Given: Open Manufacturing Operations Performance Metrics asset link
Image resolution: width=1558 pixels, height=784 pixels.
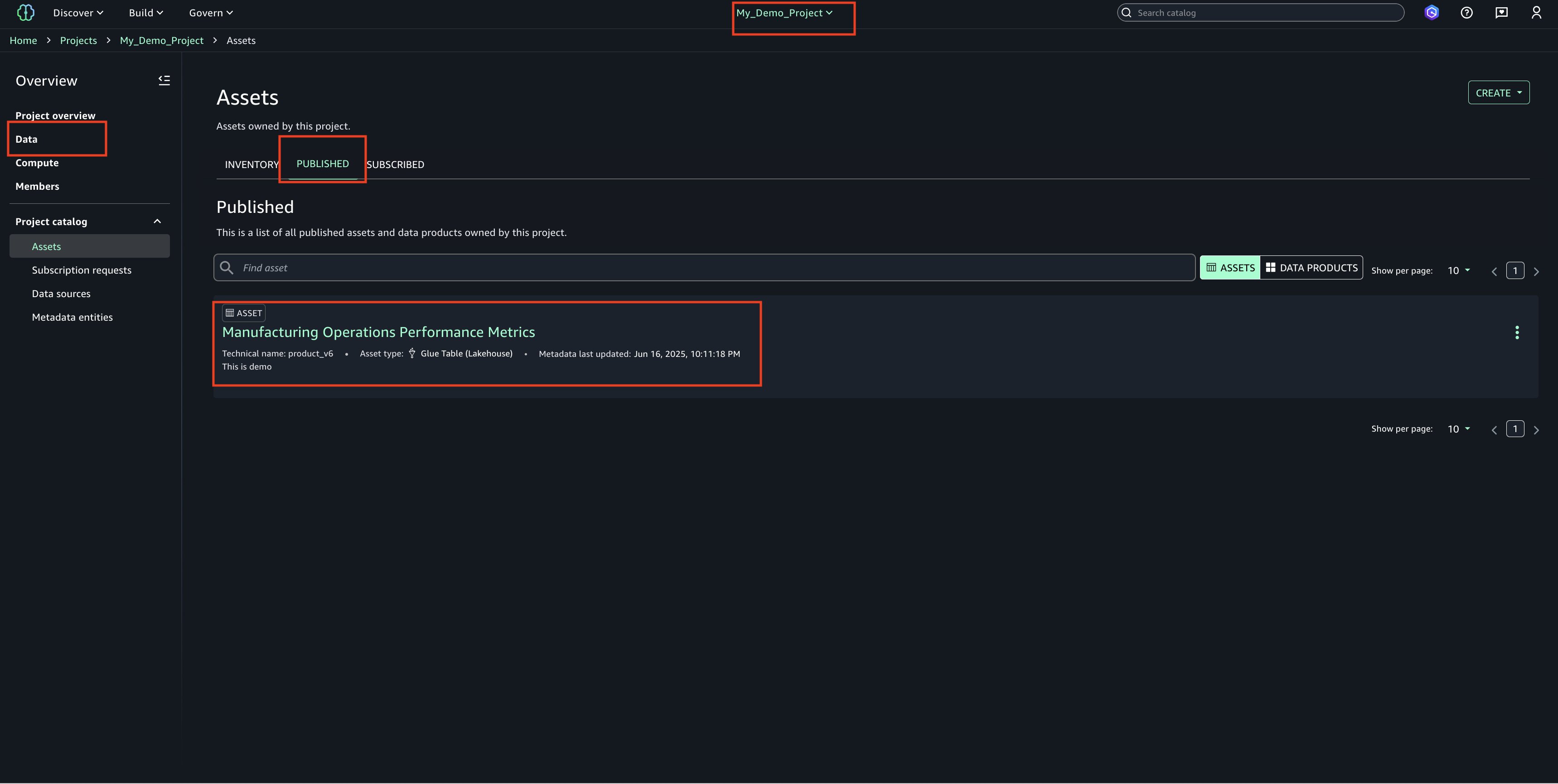Looking at the screenshot, I should (x=378, y=332).
